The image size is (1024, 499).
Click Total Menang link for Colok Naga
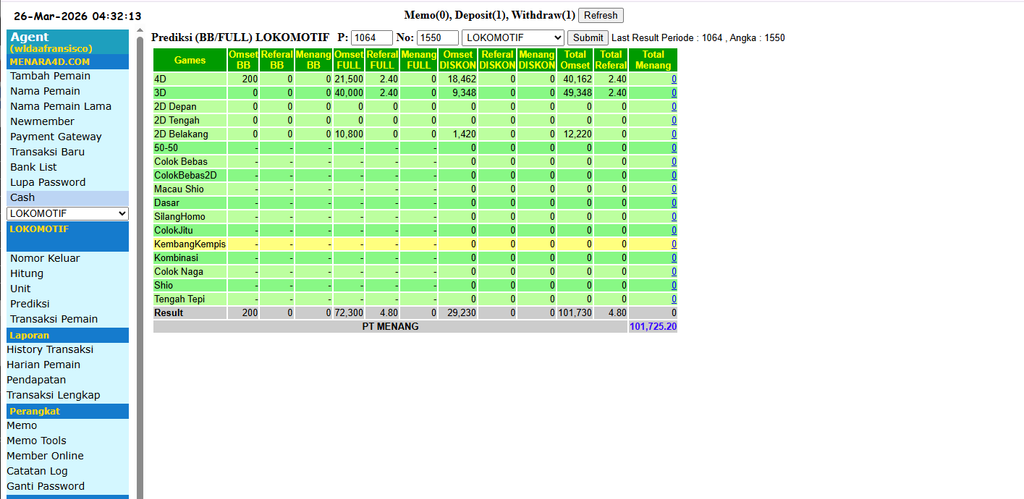(x=674, y=272)
